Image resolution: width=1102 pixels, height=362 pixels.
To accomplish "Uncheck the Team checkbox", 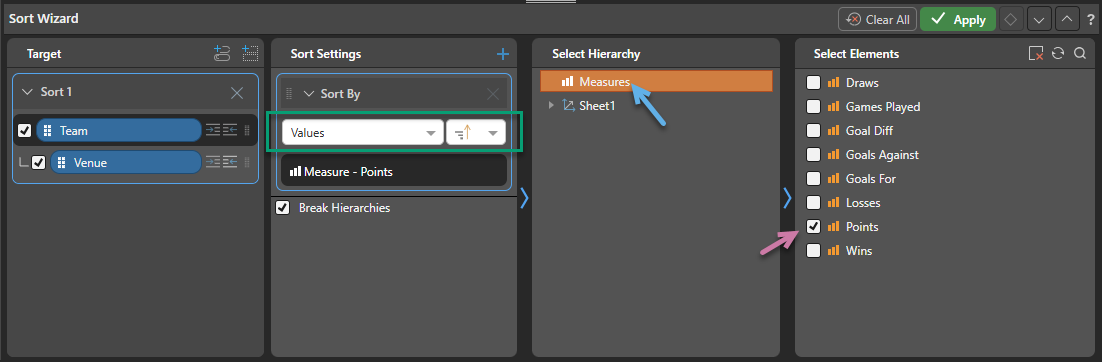I will point(25,130).
